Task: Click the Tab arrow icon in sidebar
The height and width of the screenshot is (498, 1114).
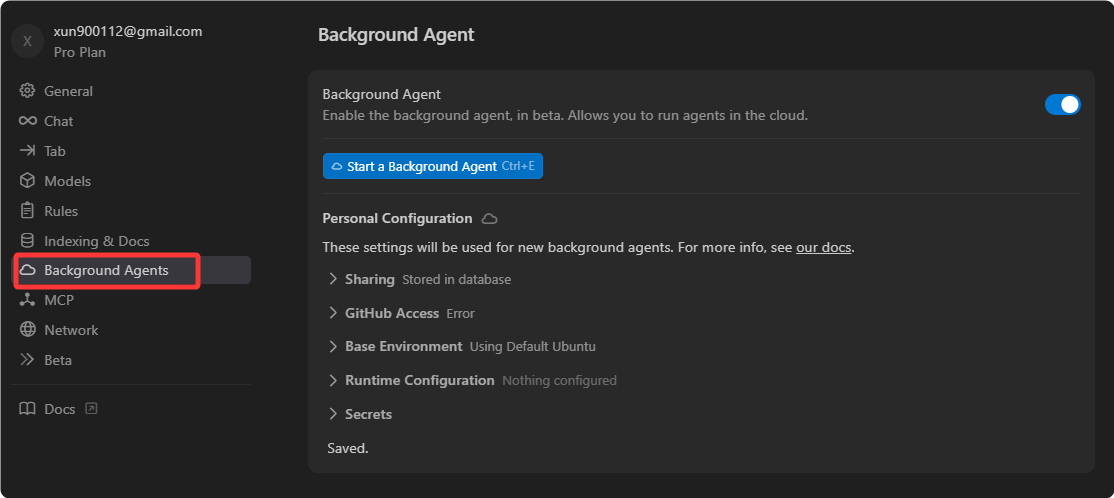Action: 27,151
